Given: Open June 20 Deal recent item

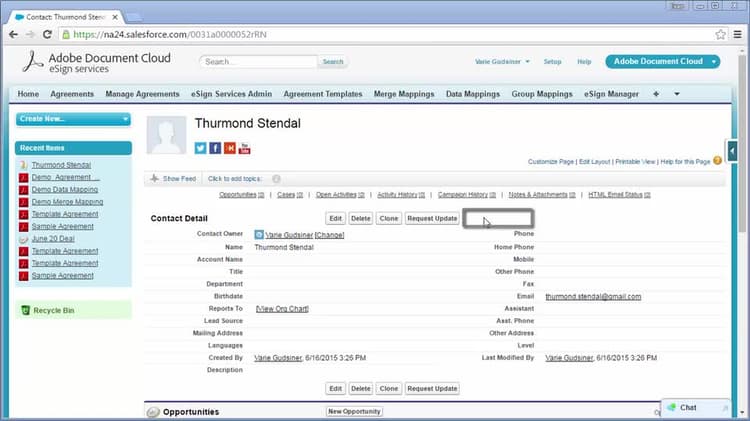Looking at the screenshot, I should (53, 239).
